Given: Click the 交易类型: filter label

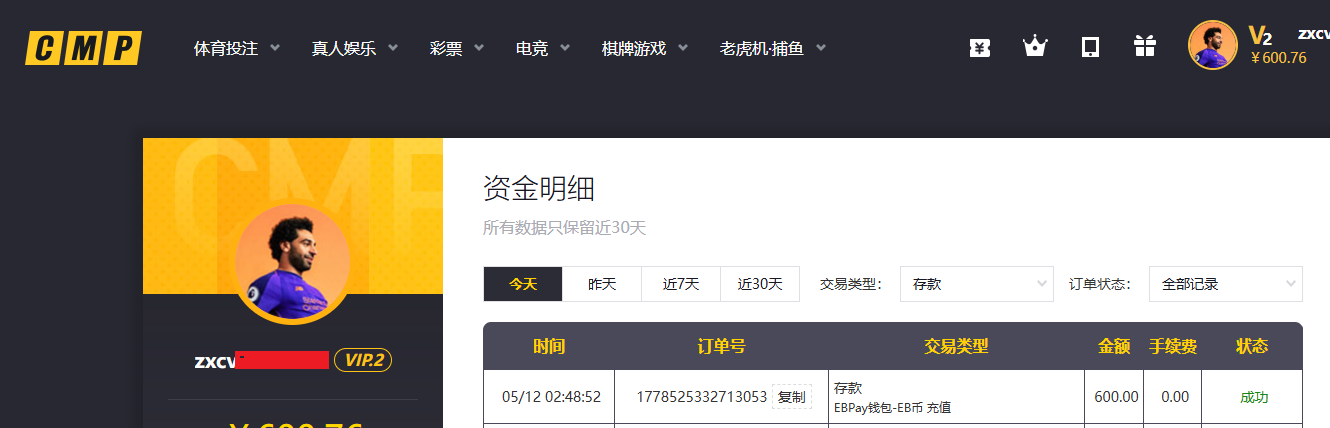Looking at the screenshot, I should pos(850,284).
